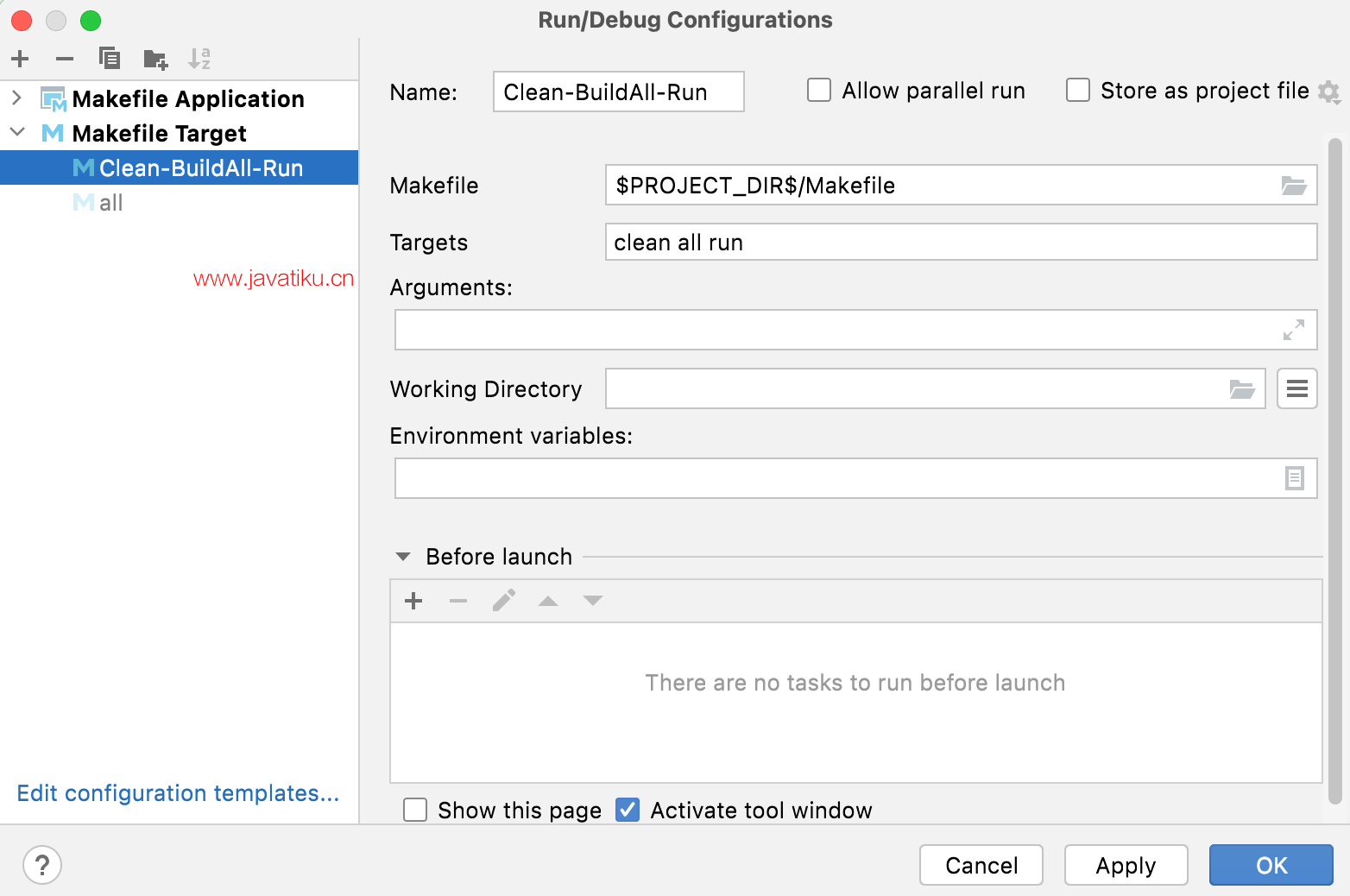Add a before launch task
The height and width of the screenshot is (896, 1350).
pyautogui.click(x=413, y=601)
